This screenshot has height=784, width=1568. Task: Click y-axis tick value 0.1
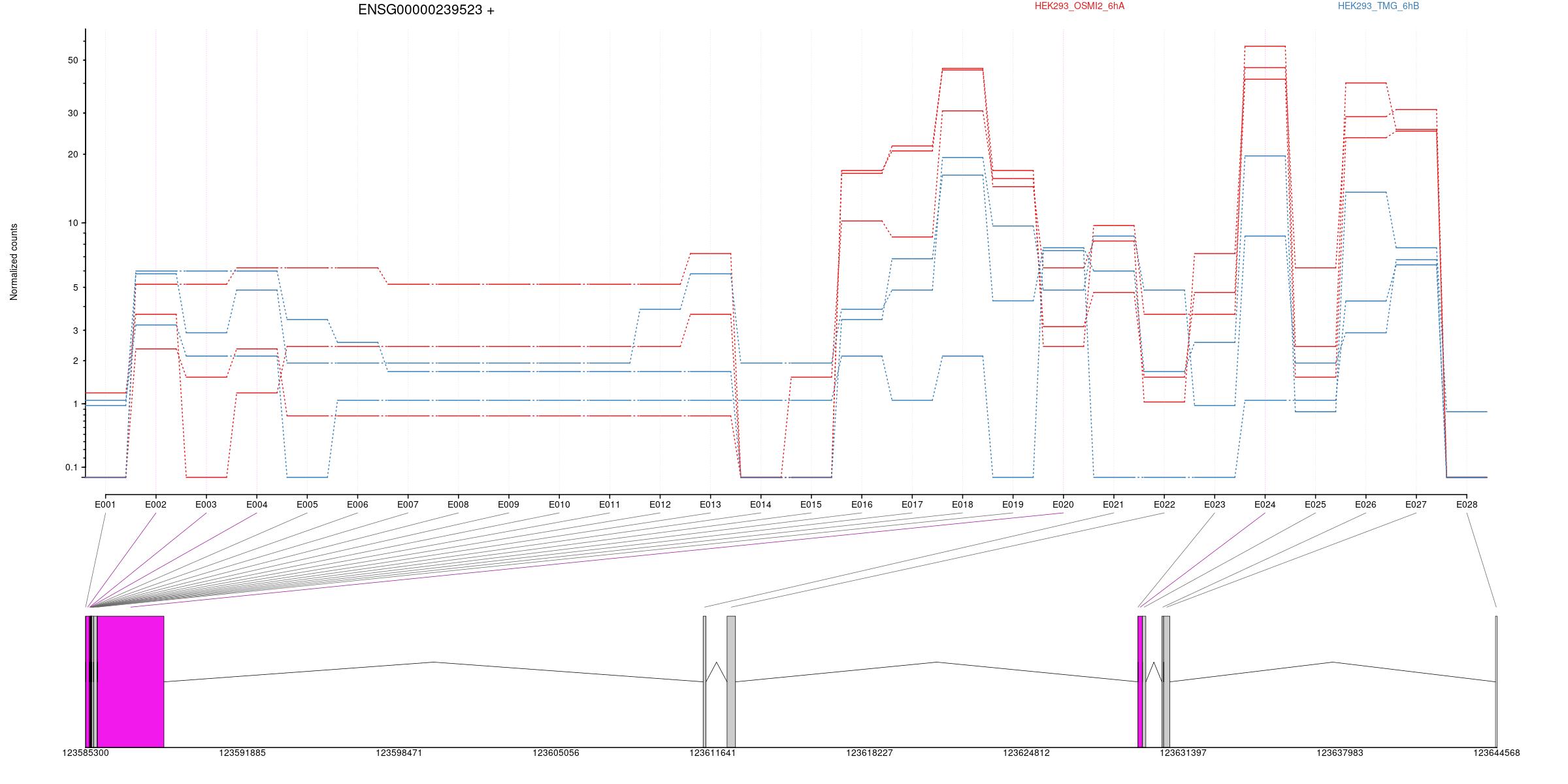pos(71,467)
